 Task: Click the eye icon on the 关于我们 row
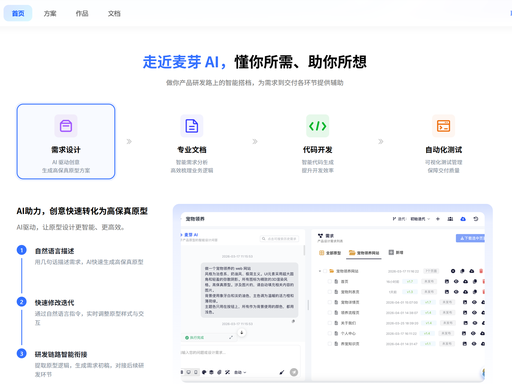point(475,323)
